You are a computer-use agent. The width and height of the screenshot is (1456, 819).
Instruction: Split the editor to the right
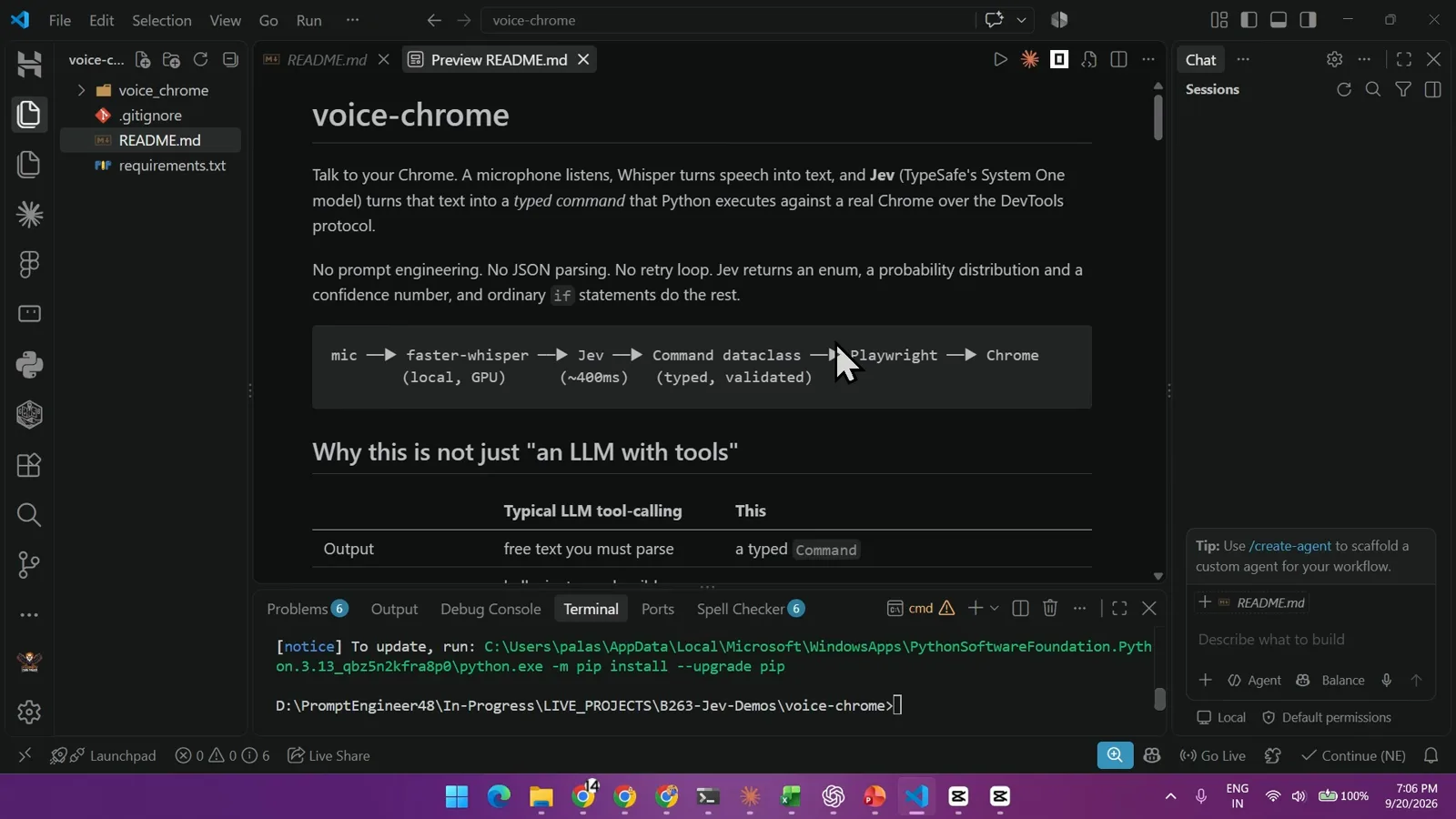click(1119, 60)
